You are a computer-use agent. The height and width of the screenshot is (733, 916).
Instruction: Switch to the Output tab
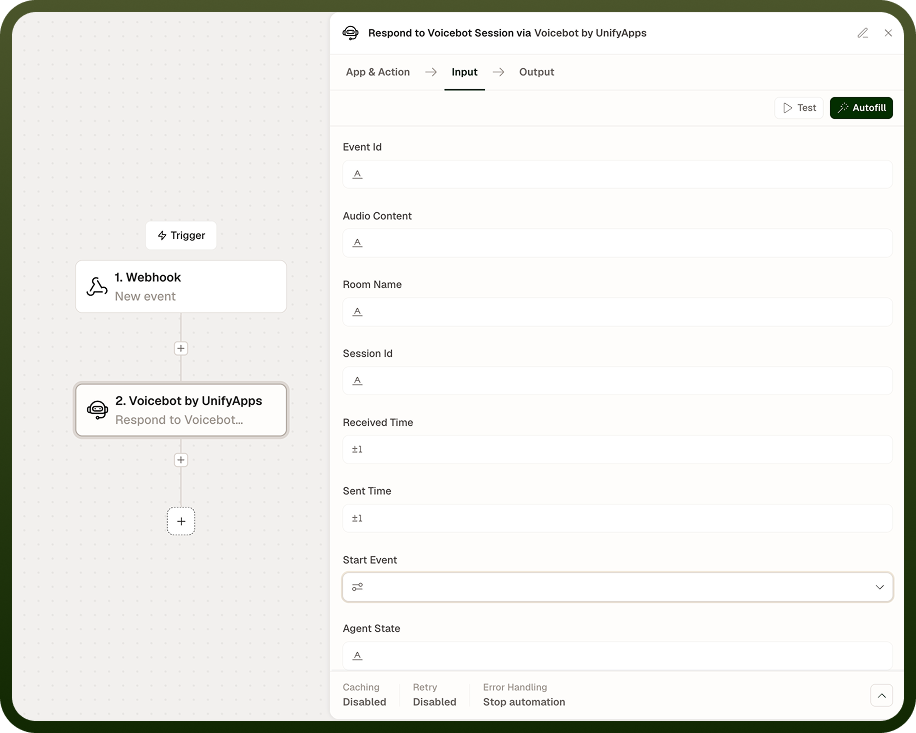[536, 72]
